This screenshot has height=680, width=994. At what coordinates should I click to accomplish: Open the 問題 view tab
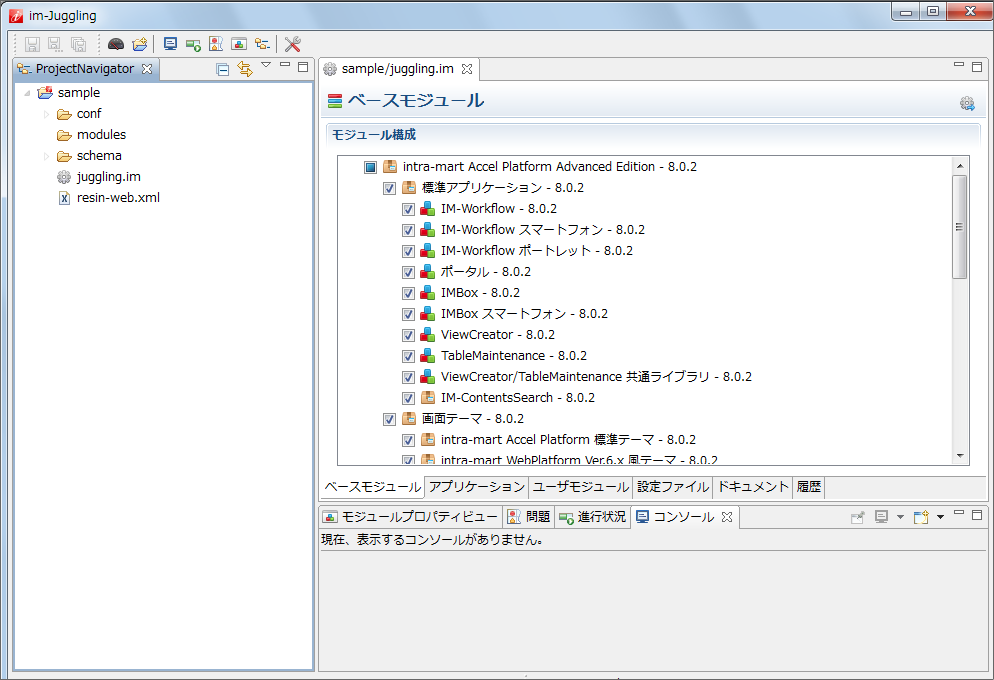click(529, 516)
